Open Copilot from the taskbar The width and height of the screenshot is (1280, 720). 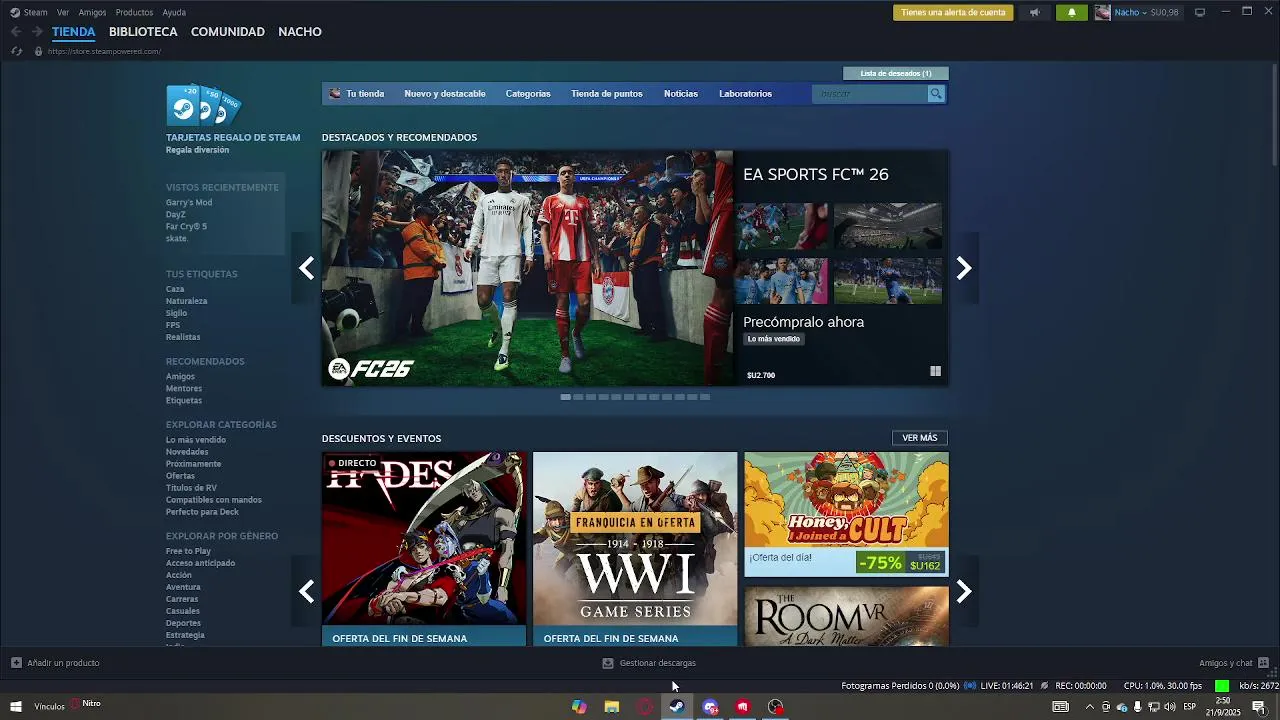click(x=579, y=707)
